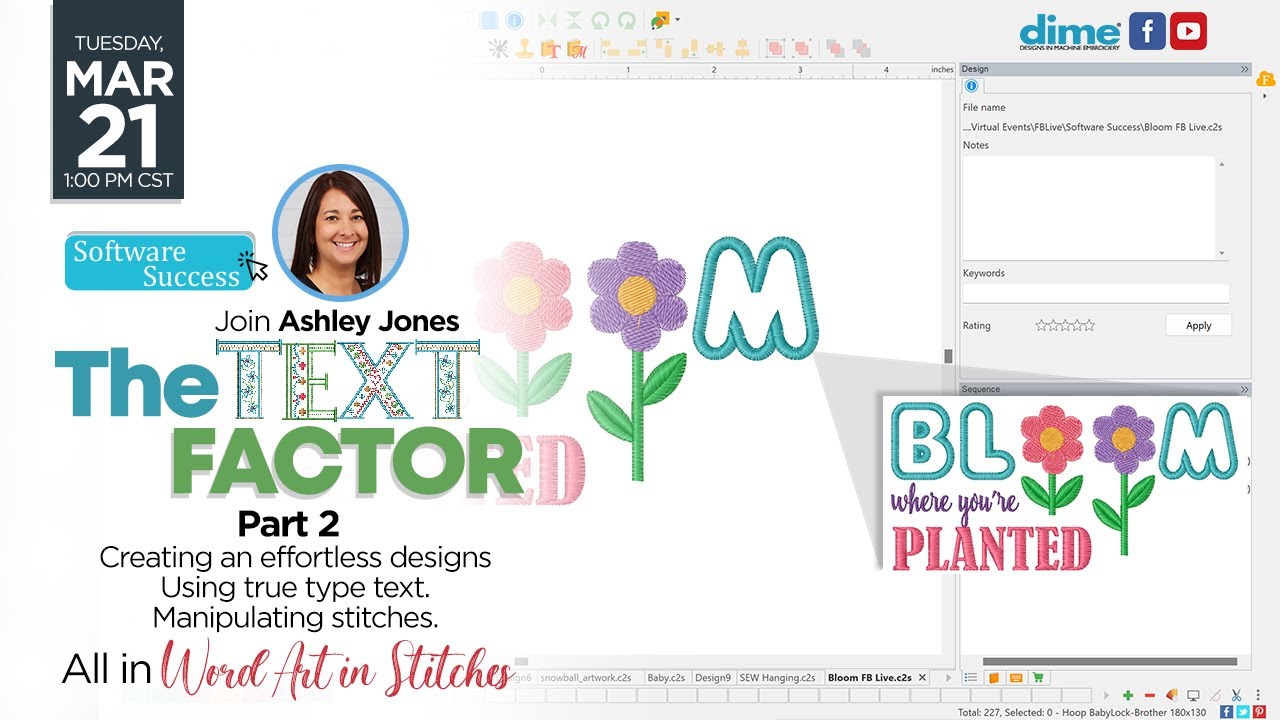1280x720 pixels.
Task: Click the eraser icon in bottom toolbar
Action: click(1172, 695)
